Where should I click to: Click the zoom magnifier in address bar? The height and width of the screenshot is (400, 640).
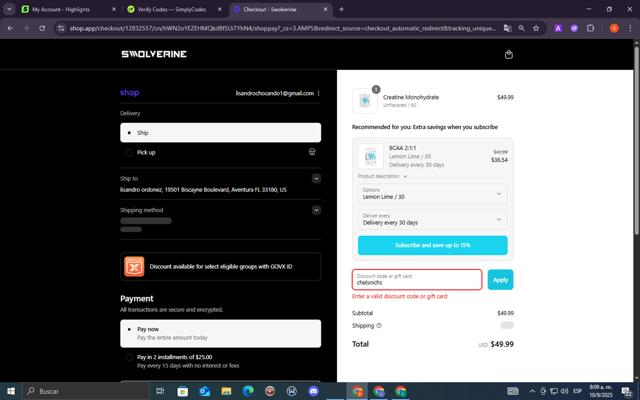tap(522, 28)
